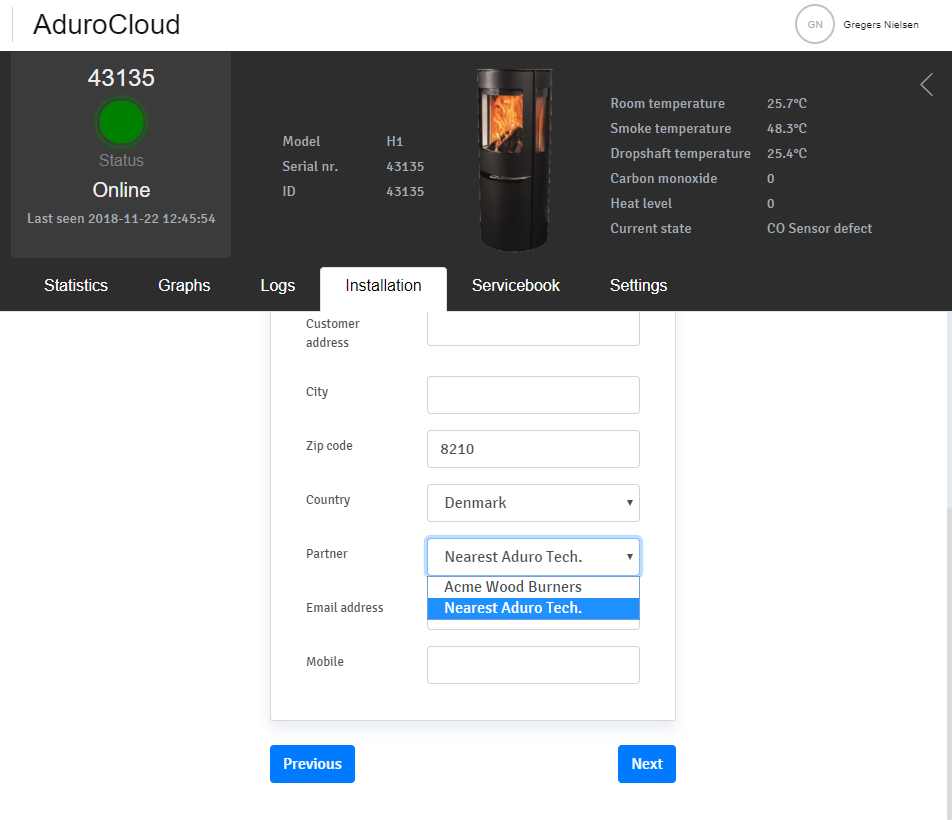The image size is (952, 820).
Task: Collapse the stove header with the chevron arrow
Action: 926,85
